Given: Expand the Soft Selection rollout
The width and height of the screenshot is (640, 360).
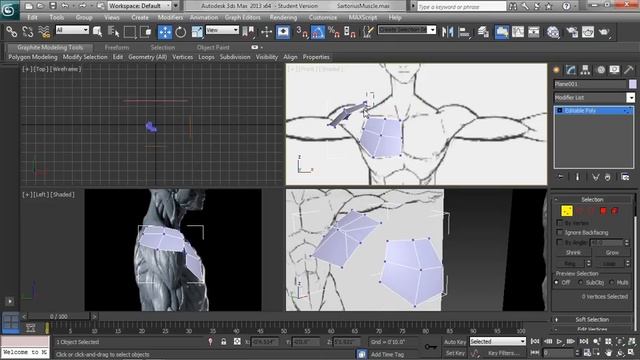Looking at the screenshot, I should [x=592, y=320].
